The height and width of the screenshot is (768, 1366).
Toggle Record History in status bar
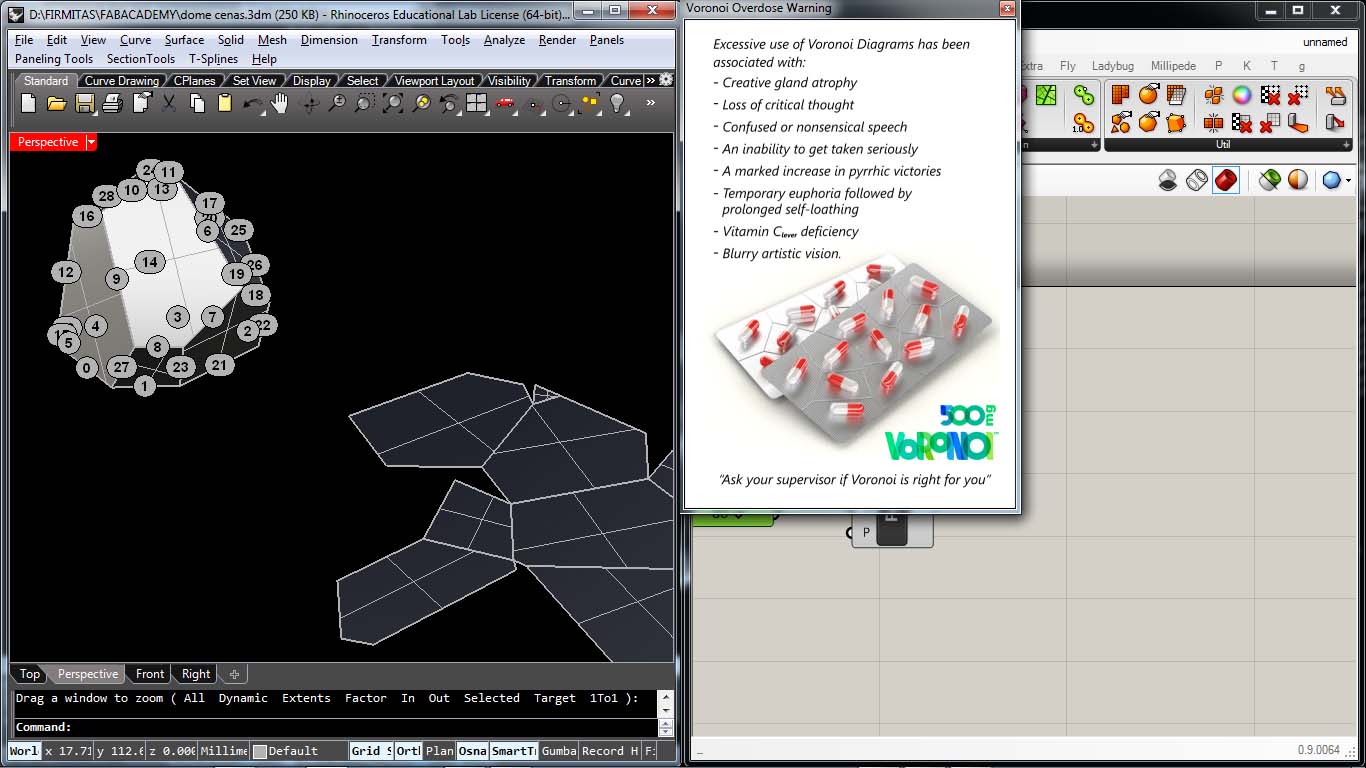(x=609, y=751)
